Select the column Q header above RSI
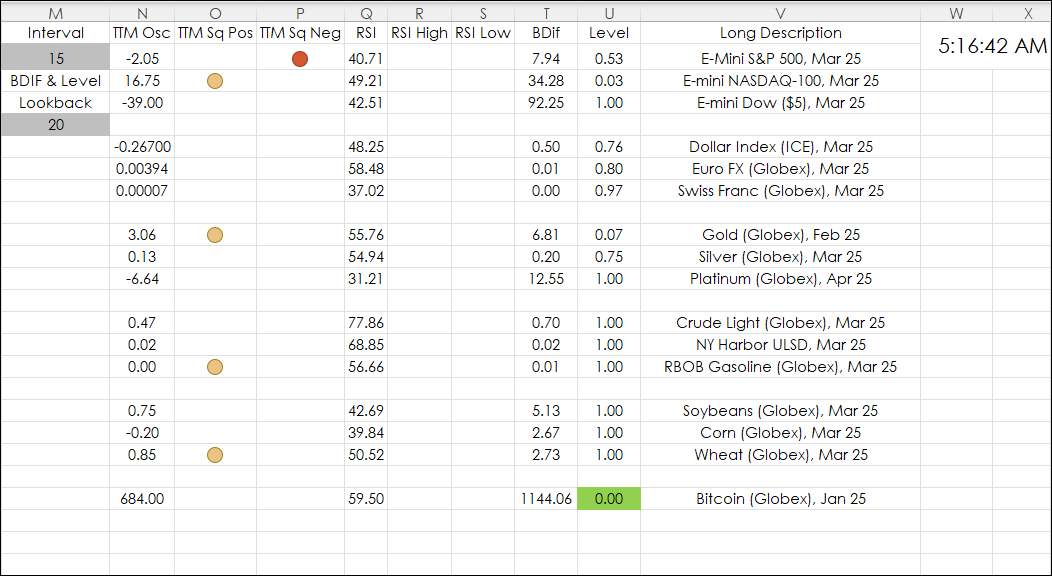 [x=366, y=13]
